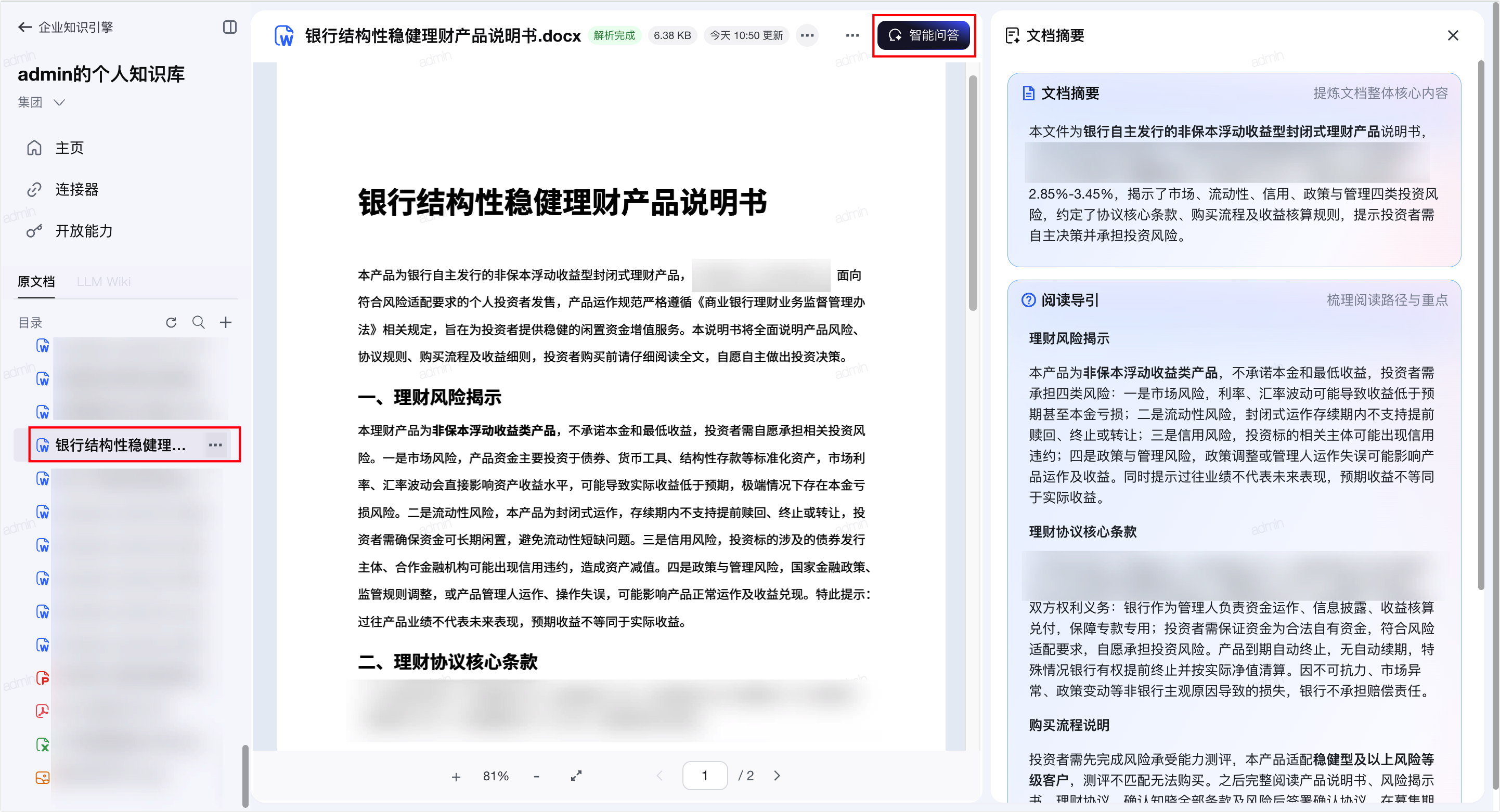Open the plain three-dot menu in header
Screen dimensions: 1500x812
[x=852, y=35]
